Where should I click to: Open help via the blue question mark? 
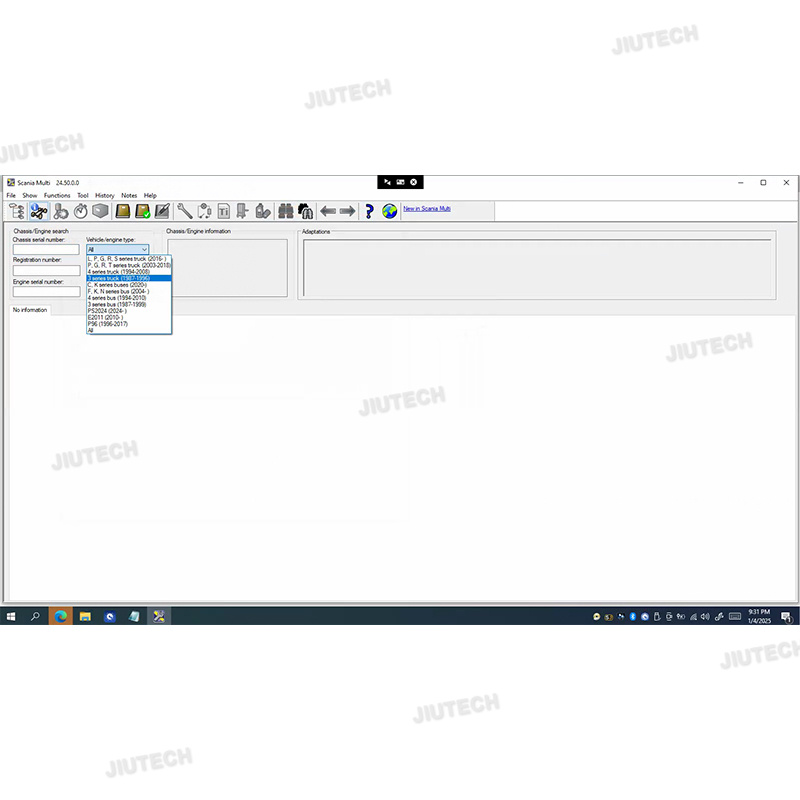(368, 211)
